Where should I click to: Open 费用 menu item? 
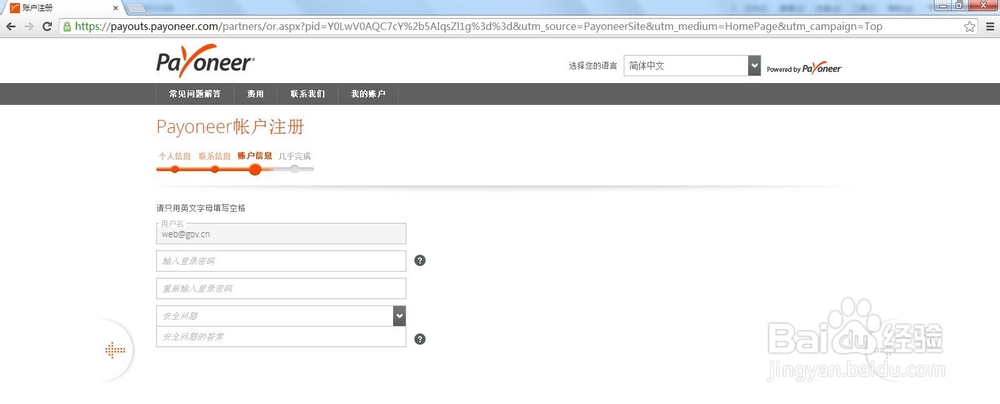click(256, 94)
